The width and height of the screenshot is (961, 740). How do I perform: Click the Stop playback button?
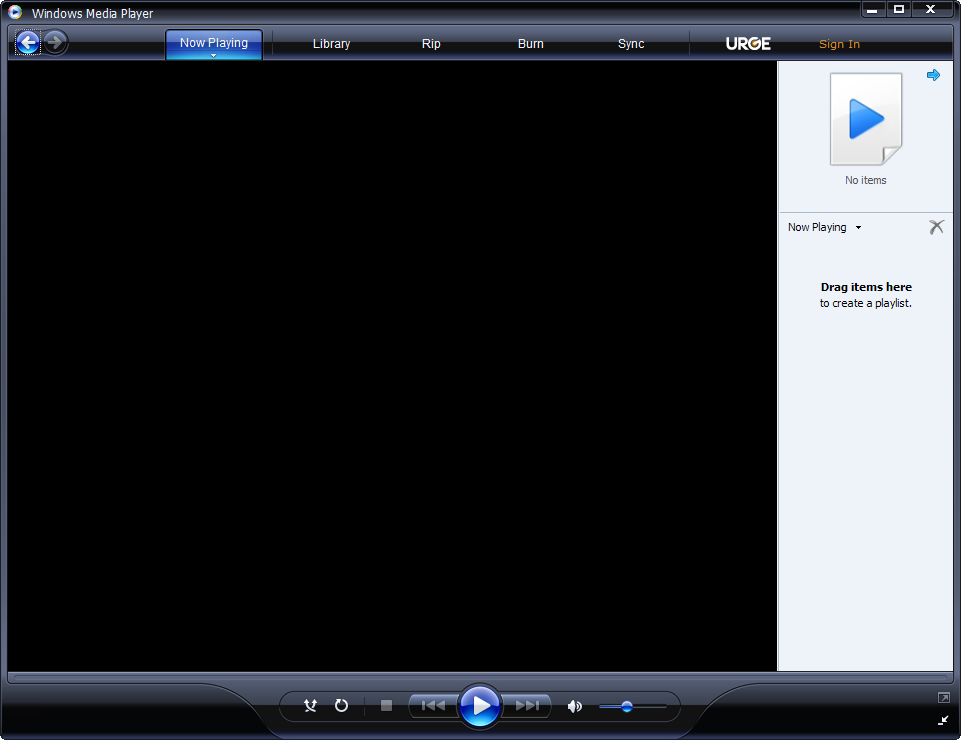pos(386,706)
